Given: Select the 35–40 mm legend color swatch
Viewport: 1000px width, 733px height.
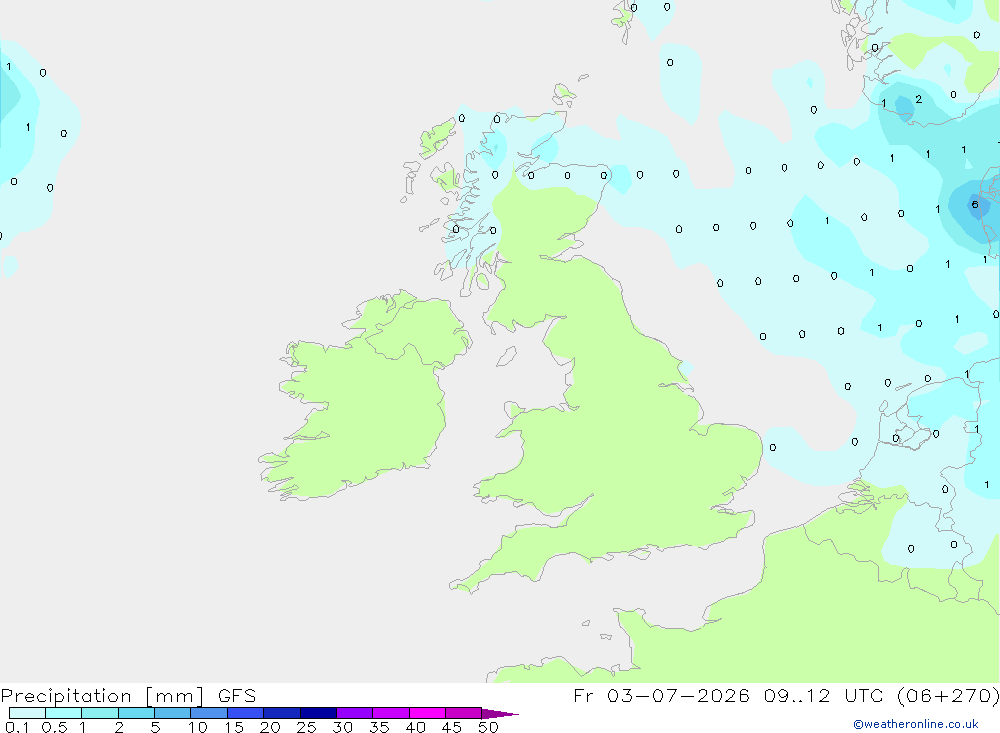Looking at the screenshot, I should point(391,713).
